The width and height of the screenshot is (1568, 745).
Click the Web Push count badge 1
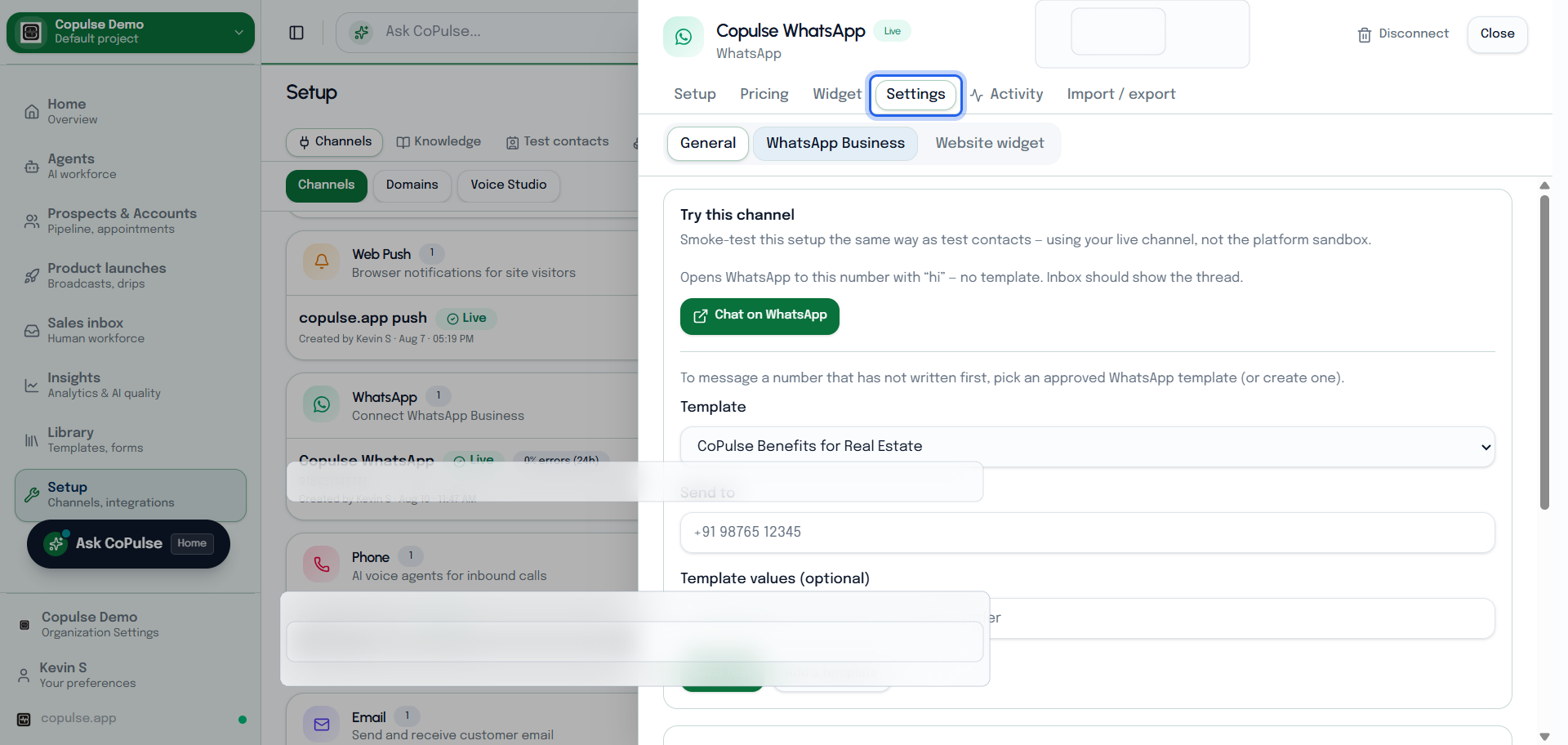tap(432, 254)
